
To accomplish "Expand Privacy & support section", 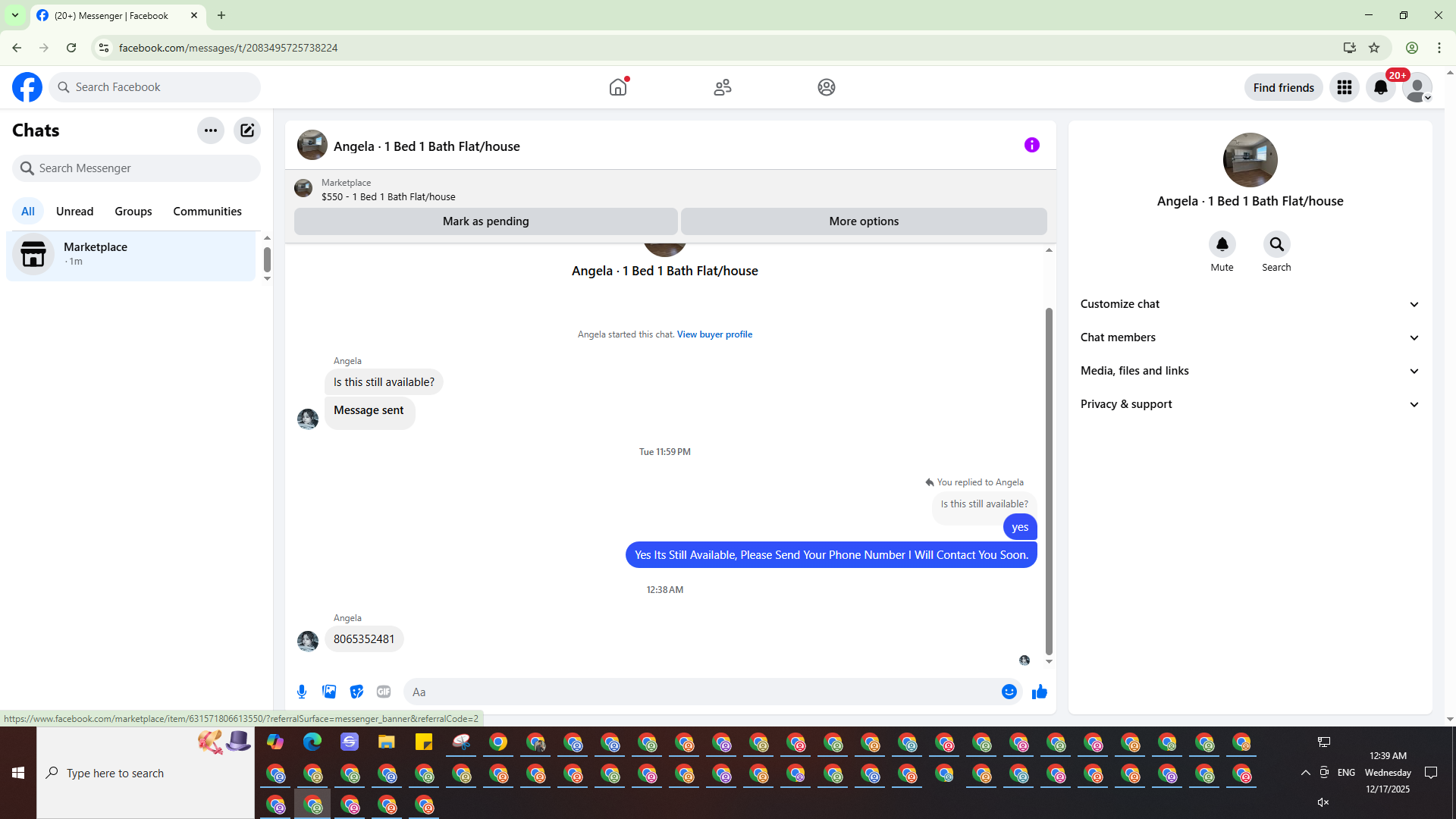I will click(x=1249, y=404).
